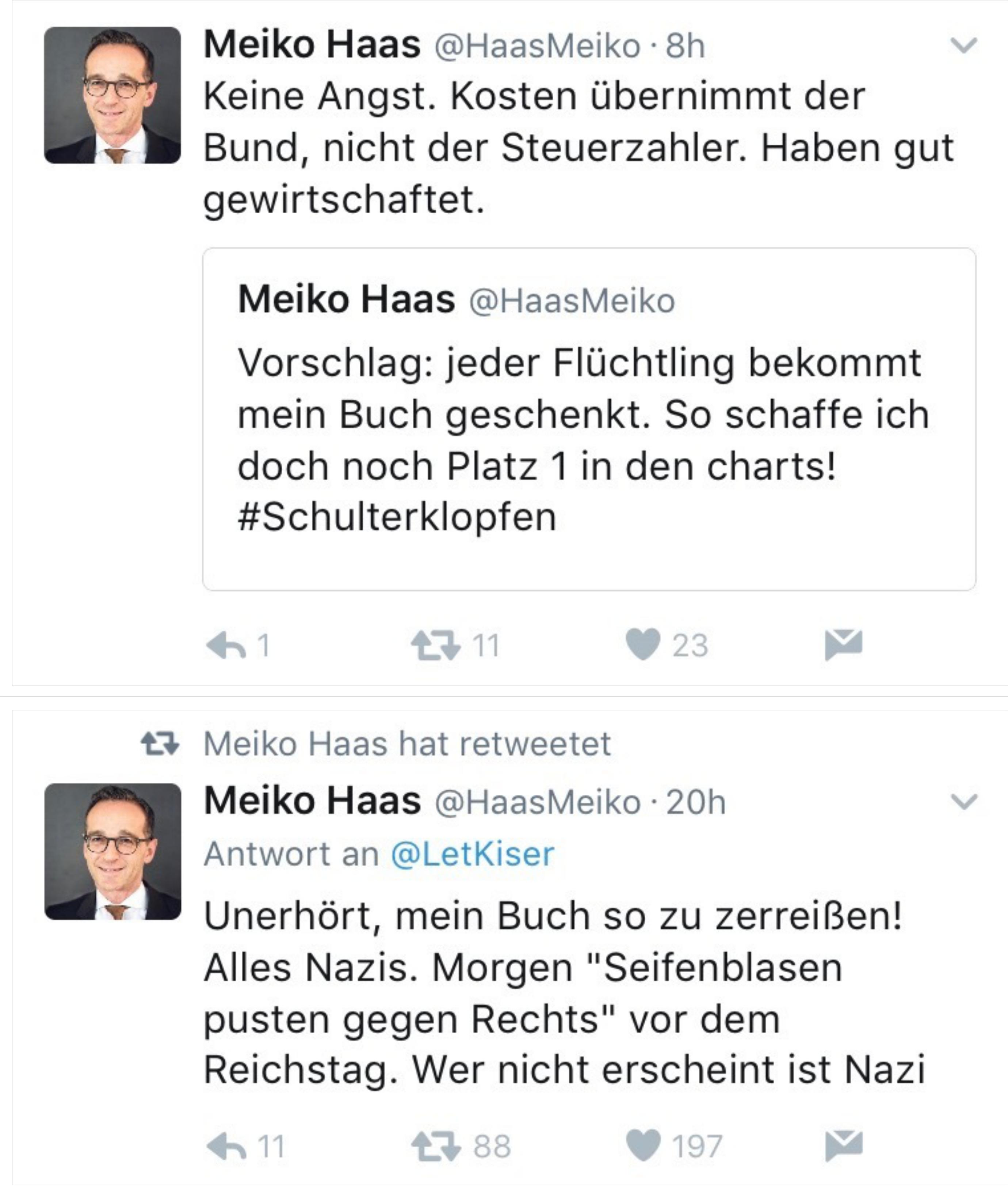Retweet the first tweet with 11 retweets
Screen dimensions: 1008x1198
coord(435,646)
